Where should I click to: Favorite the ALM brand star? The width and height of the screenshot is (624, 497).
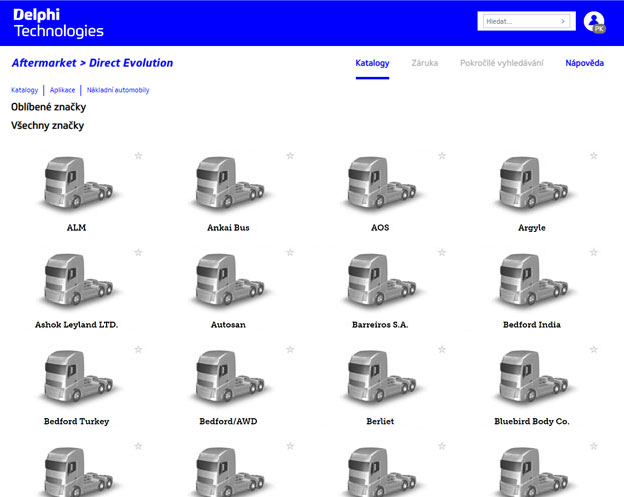(x=138, y=156)
